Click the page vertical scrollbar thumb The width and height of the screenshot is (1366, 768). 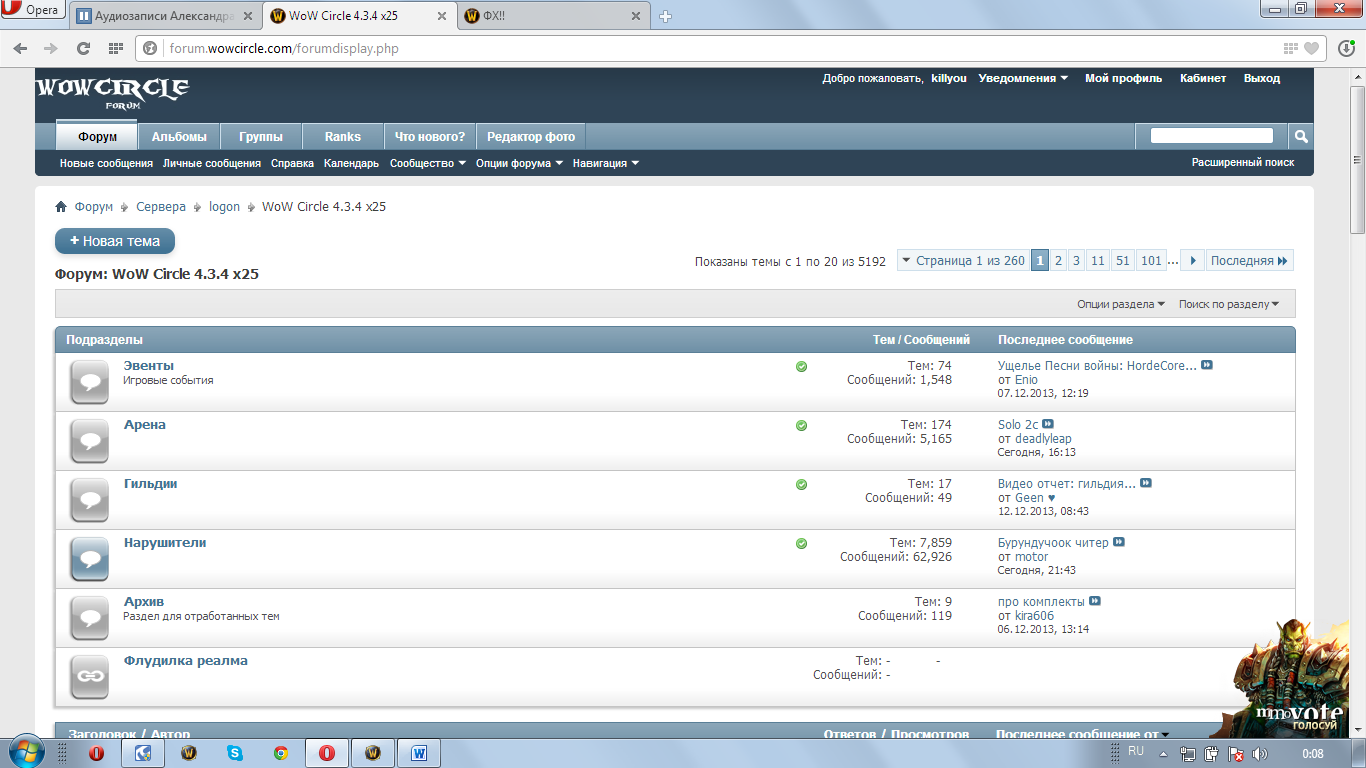(1357, 158)
